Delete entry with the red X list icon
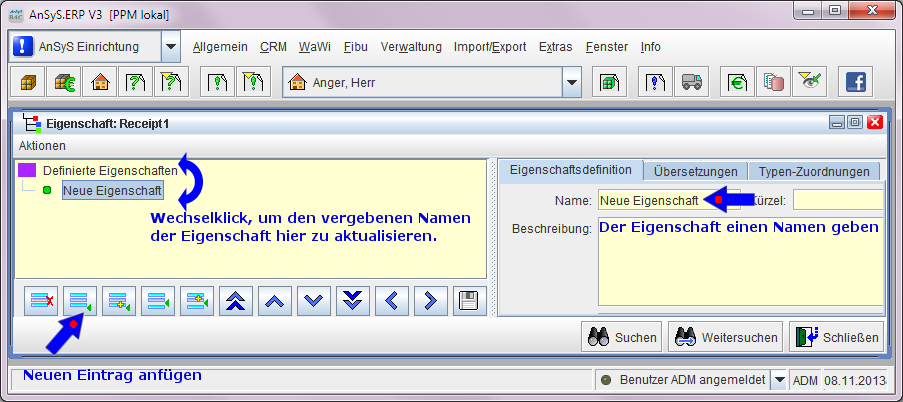Image resolution: width=903 pixels, height=402 pixels. [42, 300]
